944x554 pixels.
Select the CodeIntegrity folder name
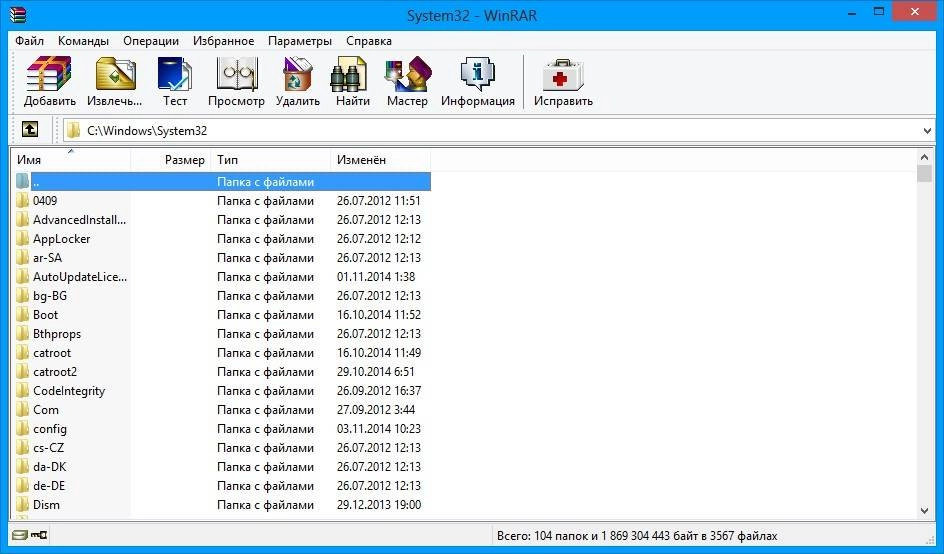tap(69, 391)
